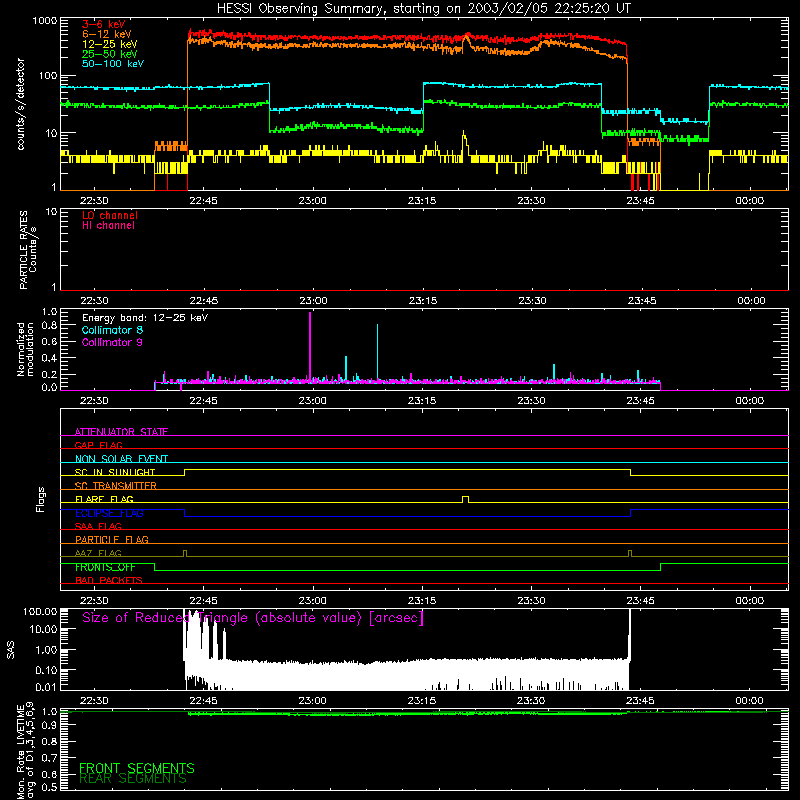The height and width of the screenshot is (800, 800).
Task: Click the 0.8 value on the modulation axis
Action: pos(49,326)
